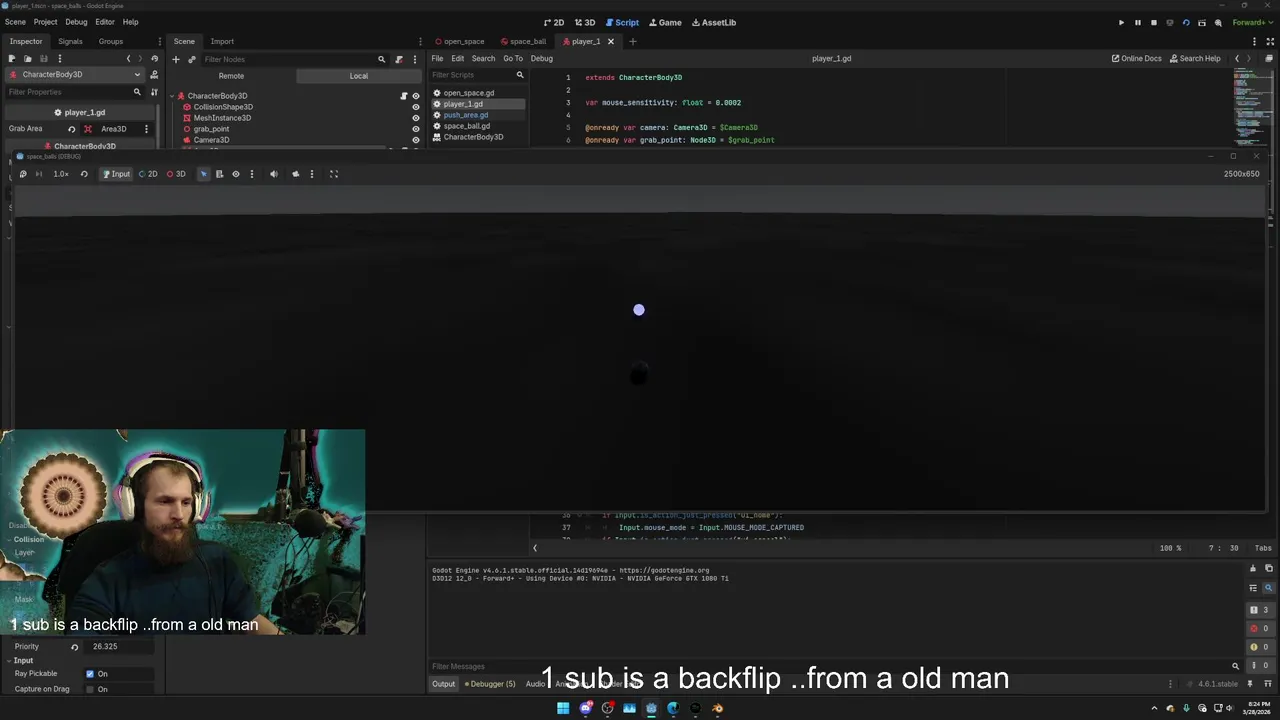Click the instantiate child scene link icon

coord(192,59)
